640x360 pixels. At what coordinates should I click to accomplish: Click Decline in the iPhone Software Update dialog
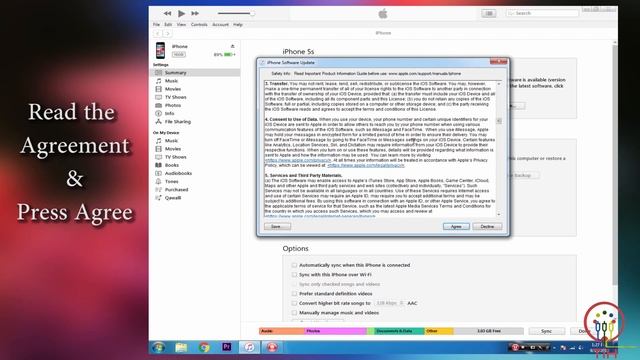point(487,227)
